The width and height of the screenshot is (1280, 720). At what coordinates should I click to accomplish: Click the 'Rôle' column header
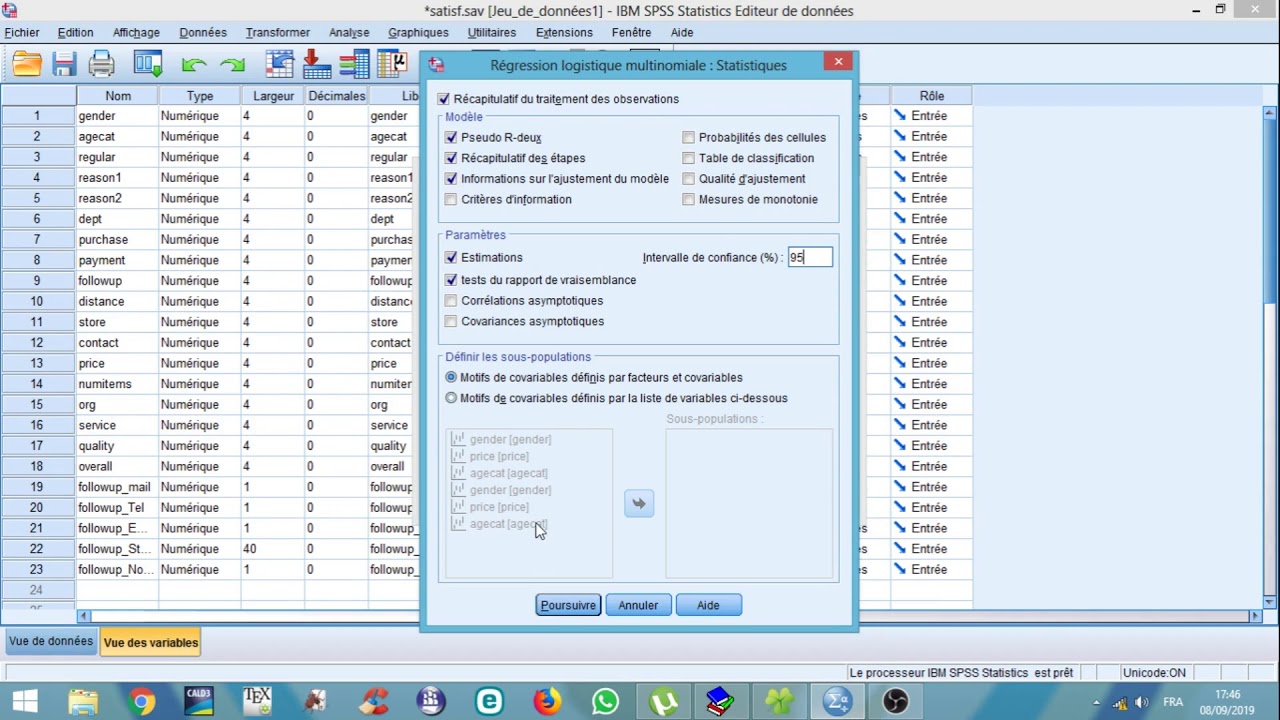click(931, 96)
